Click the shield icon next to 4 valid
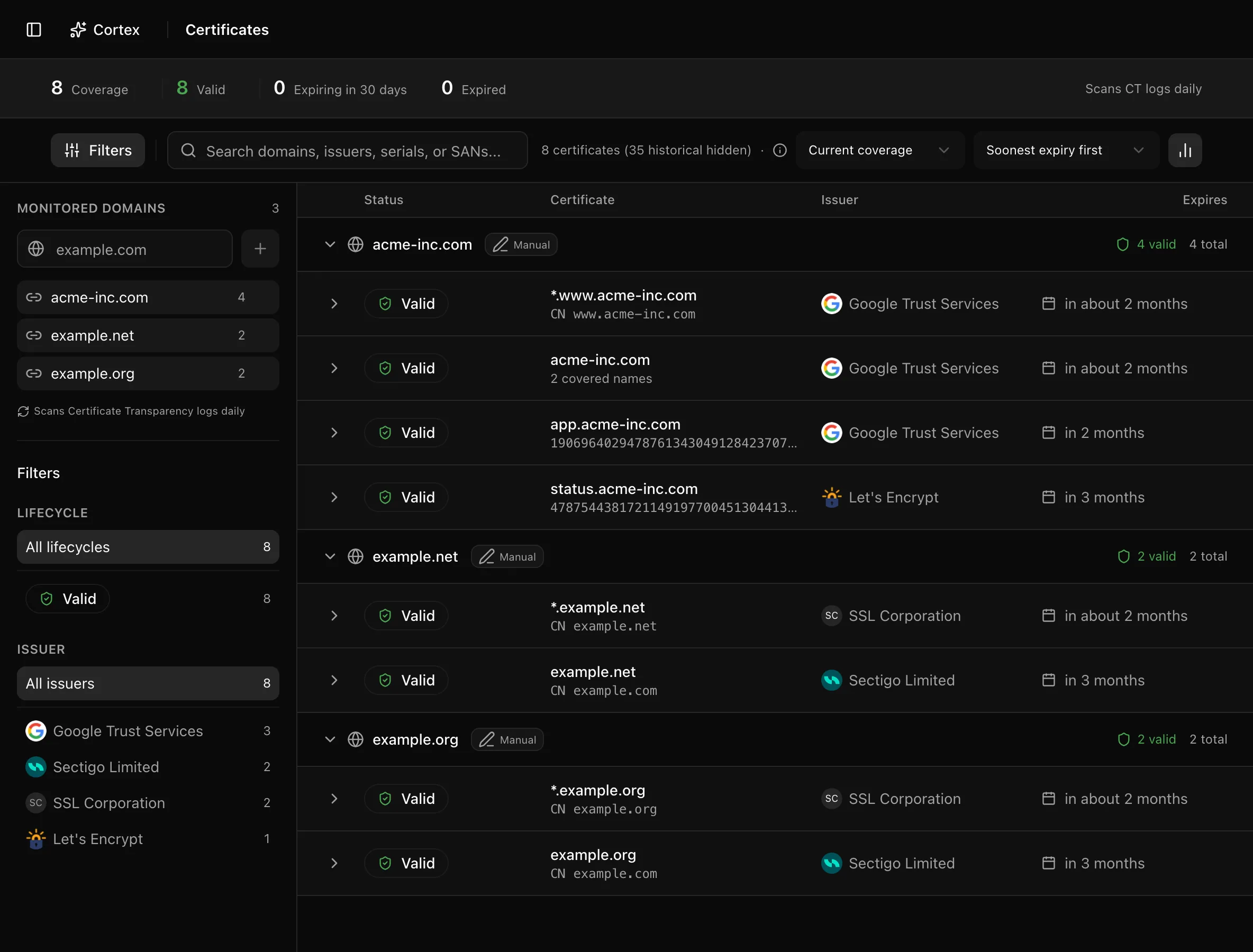 [x=1123, y=244]
